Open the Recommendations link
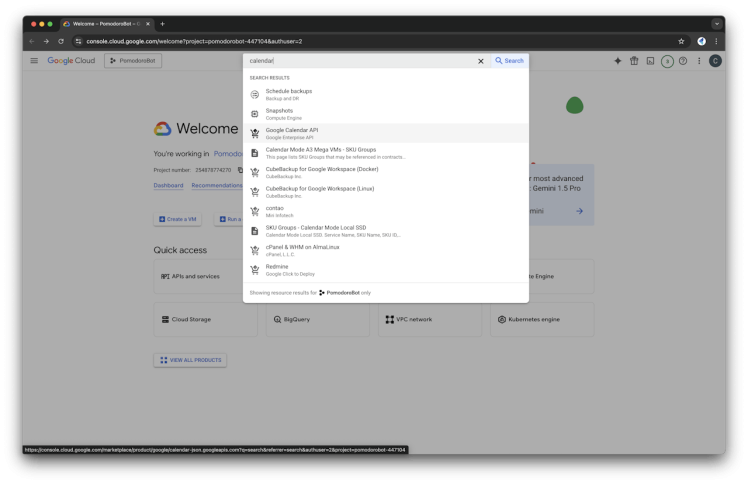 217,185
